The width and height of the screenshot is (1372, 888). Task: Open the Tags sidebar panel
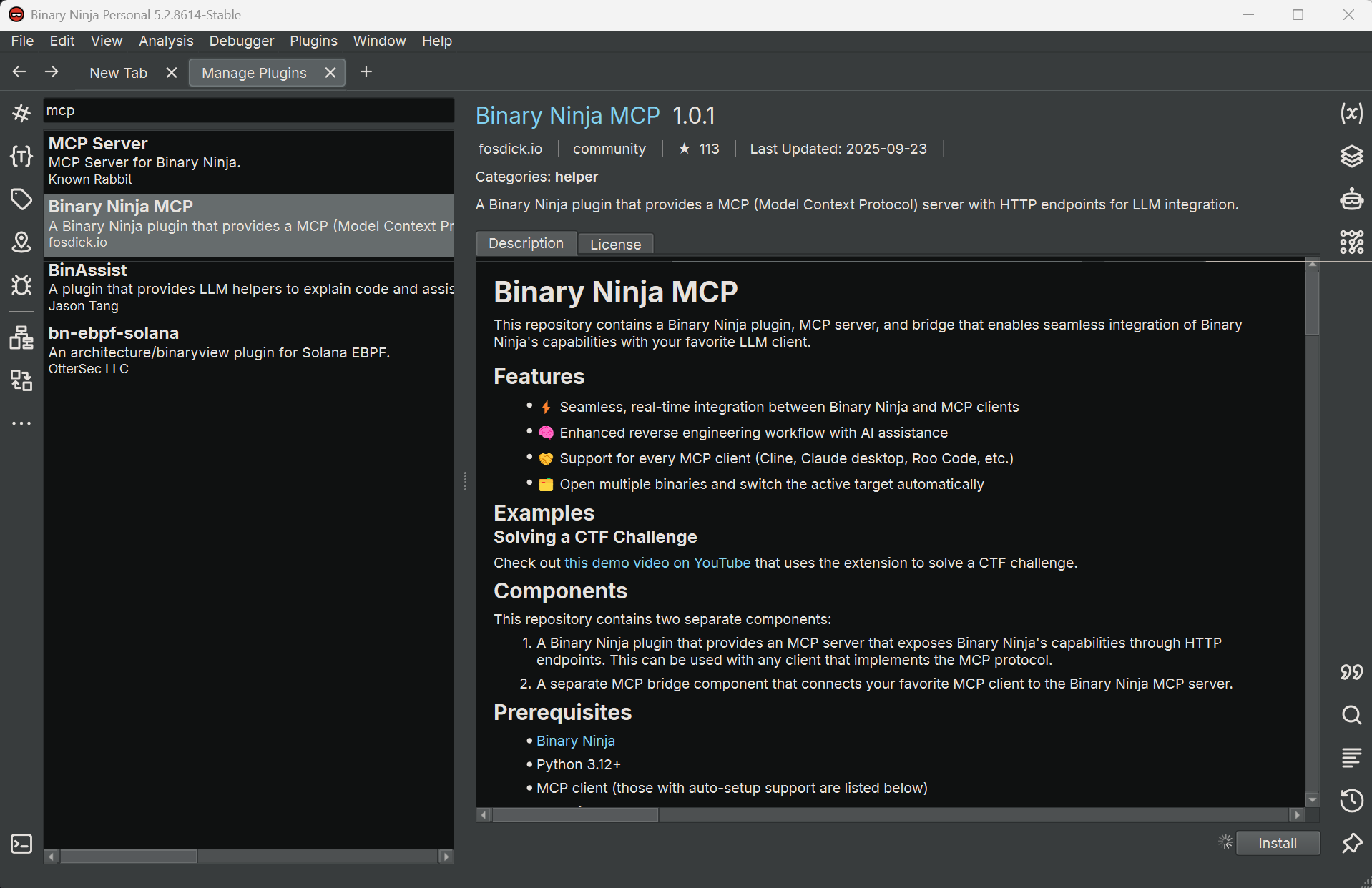pos(21,199)
